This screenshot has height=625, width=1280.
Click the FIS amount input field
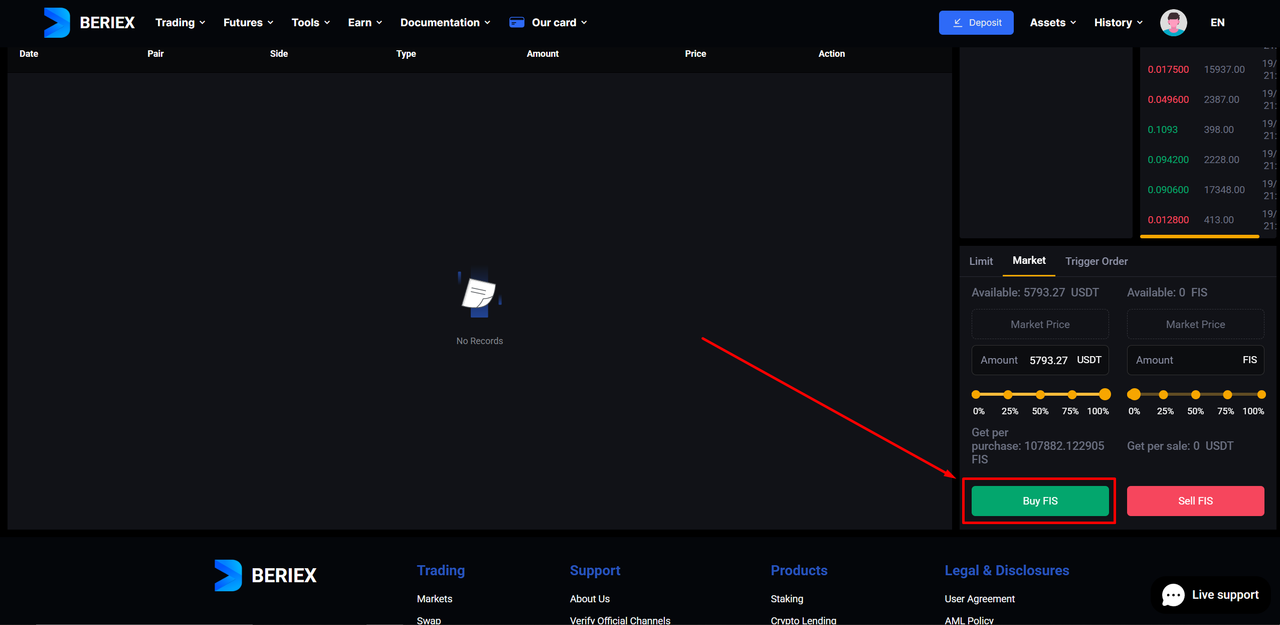[1195, 360]
